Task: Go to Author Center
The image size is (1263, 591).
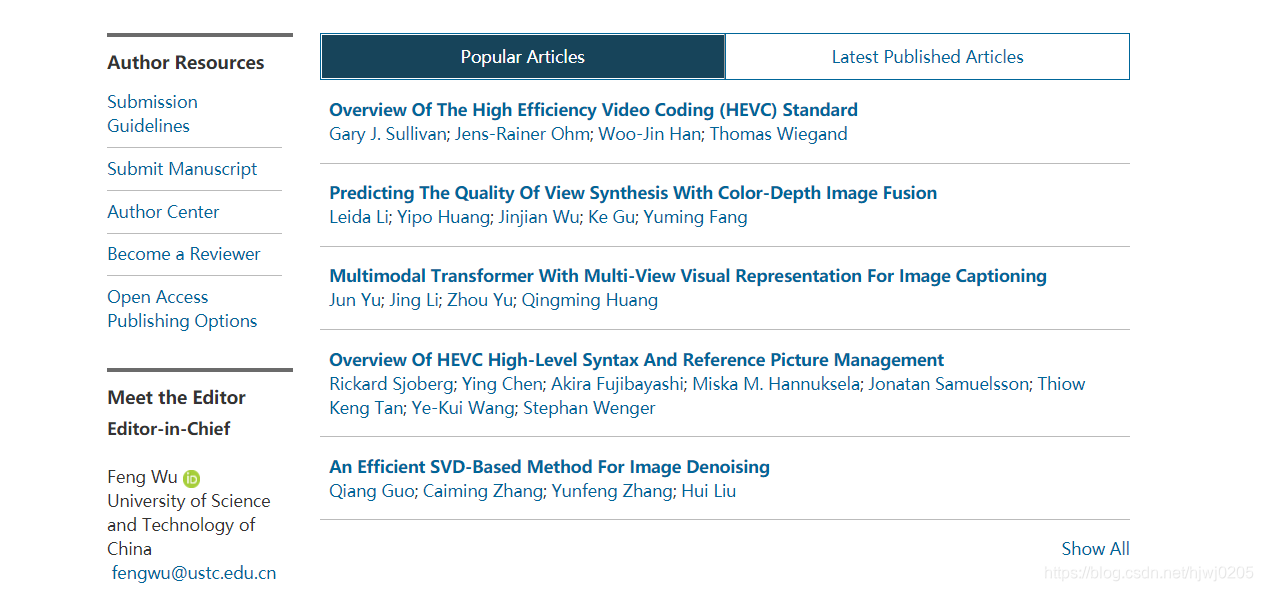Action: pos(163,212)
